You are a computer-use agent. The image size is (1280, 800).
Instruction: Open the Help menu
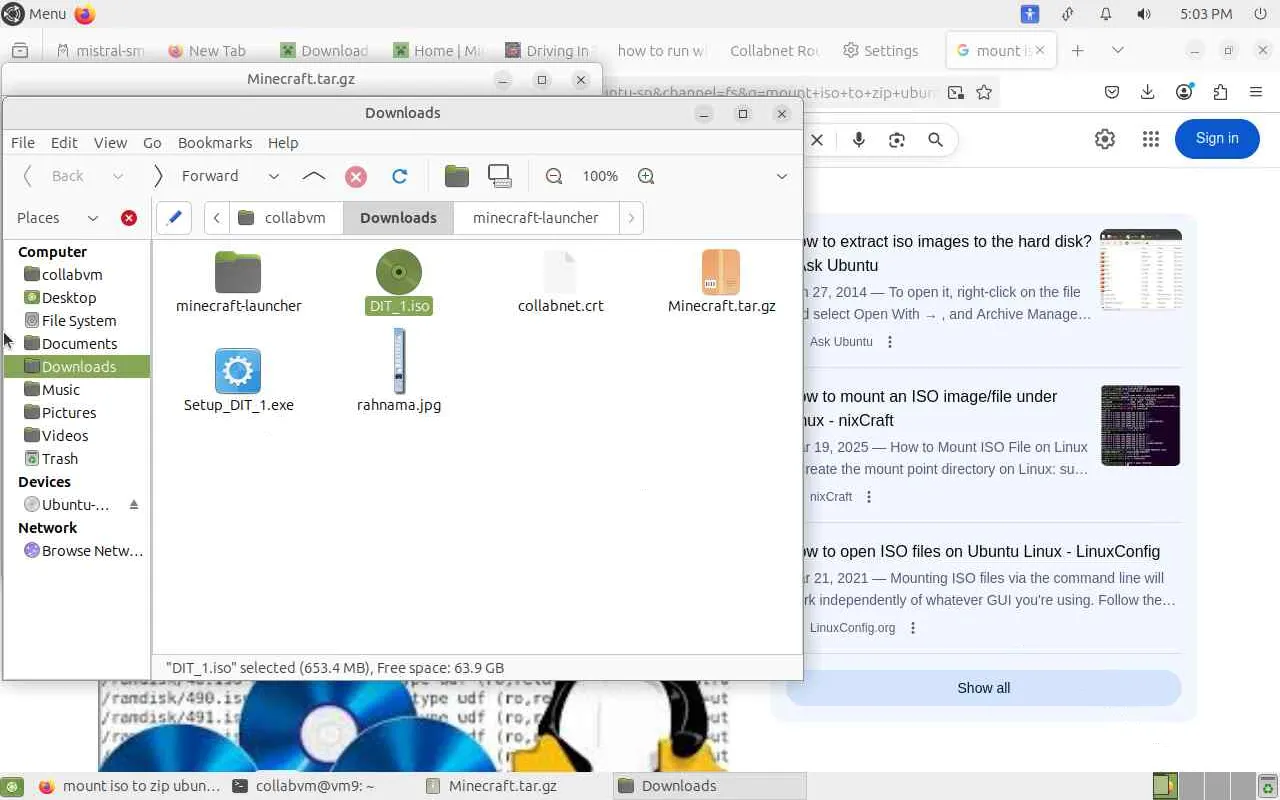pos(283,143)
